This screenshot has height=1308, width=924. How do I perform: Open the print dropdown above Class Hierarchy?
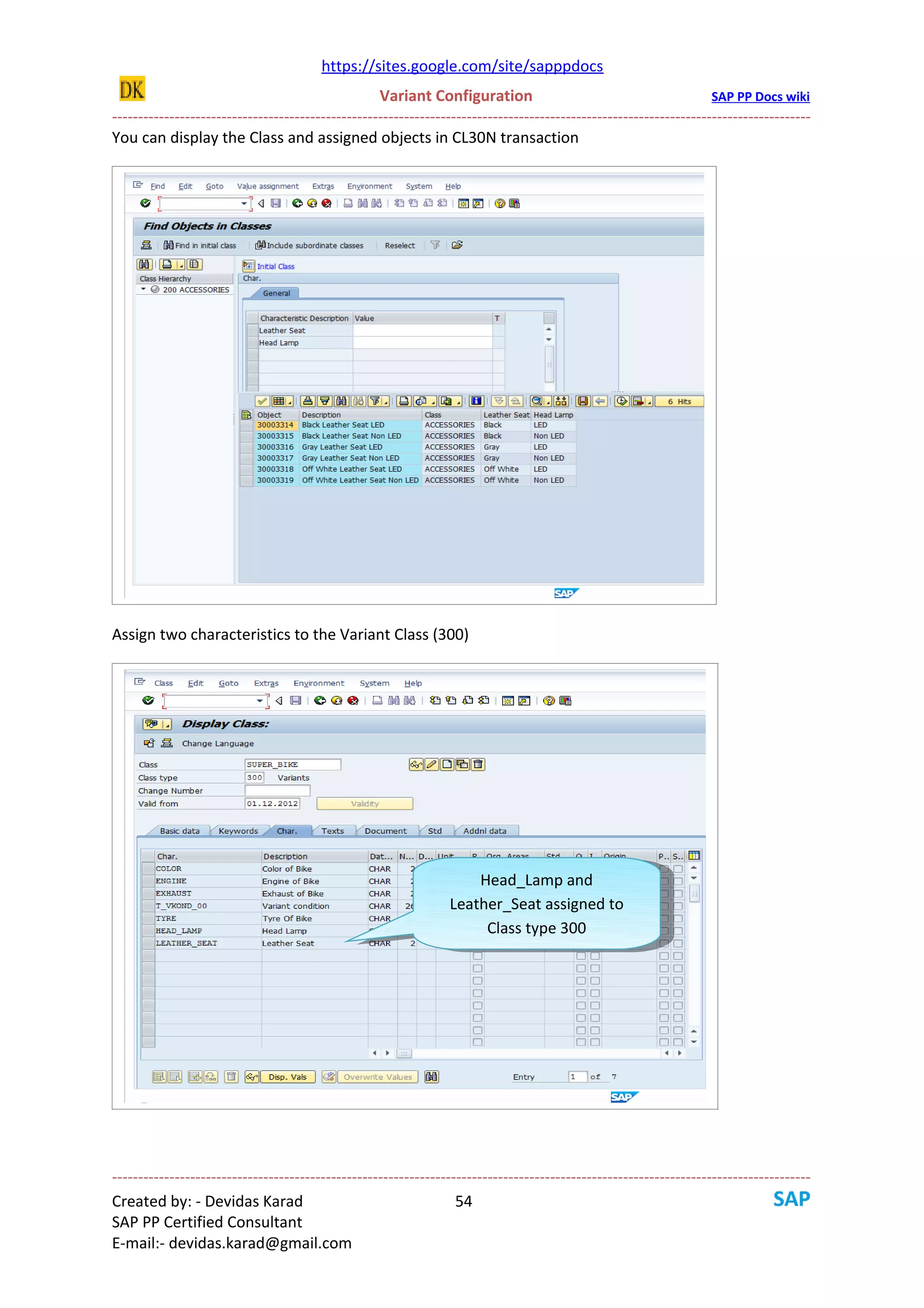click(x=180, y=264)
